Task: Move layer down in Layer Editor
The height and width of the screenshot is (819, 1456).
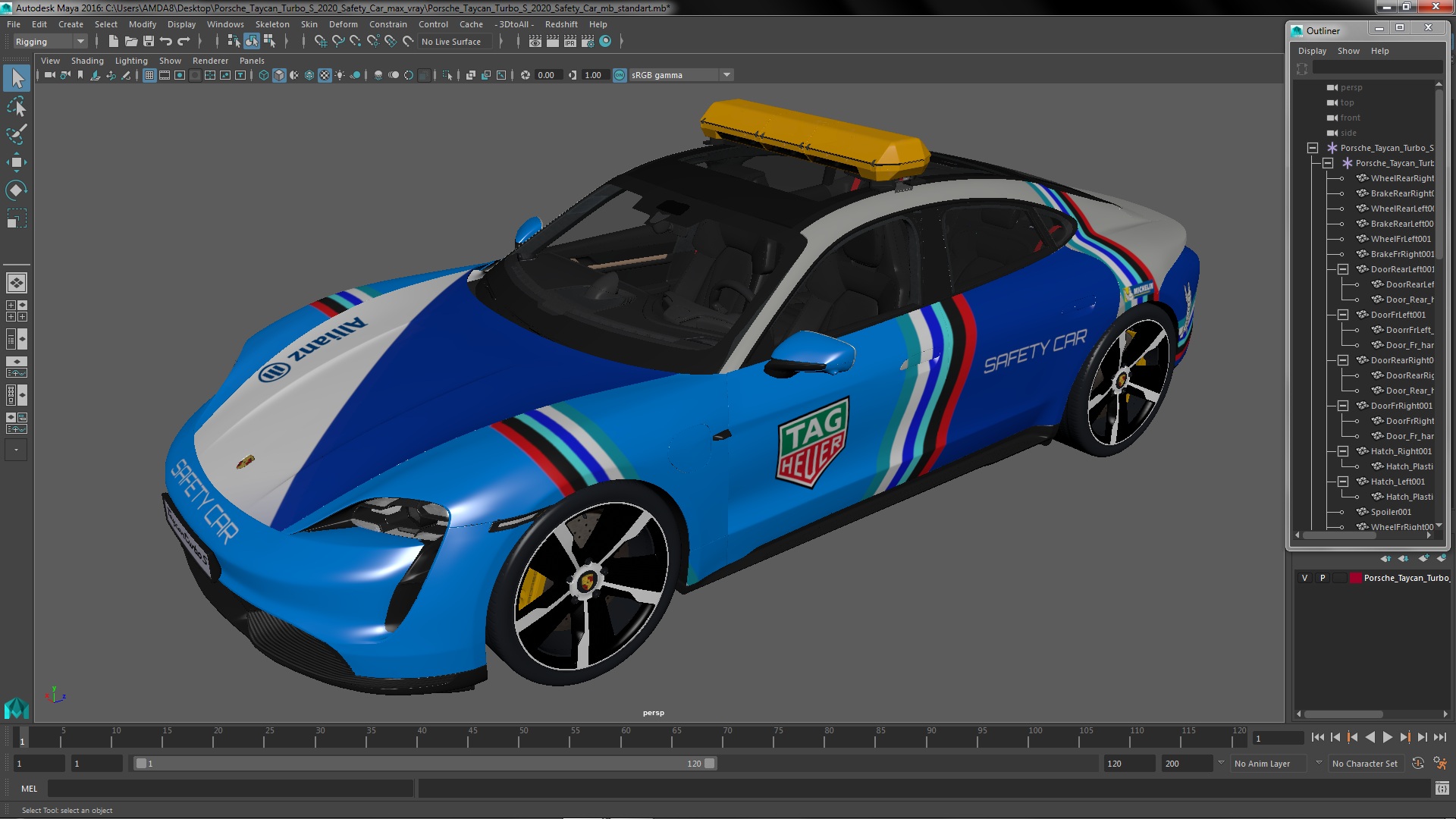Action: click(x=1404, y=558)
